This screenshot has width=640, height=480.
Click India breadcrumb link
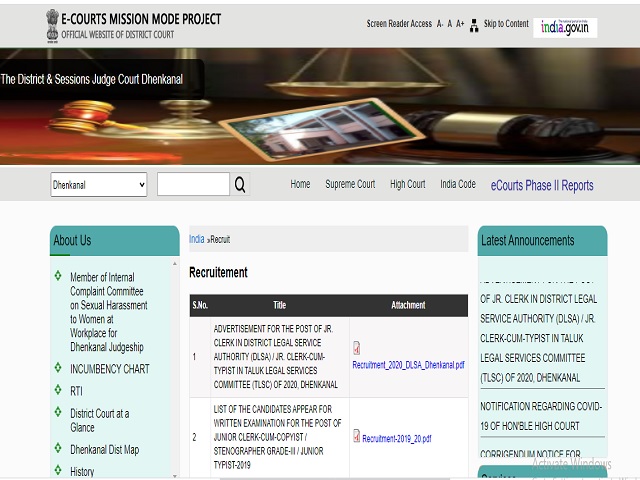coord(197,239)
